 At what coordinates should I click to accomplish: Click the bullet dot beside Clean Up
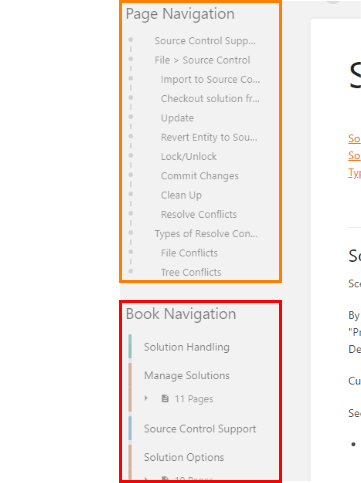click(131, 194)
